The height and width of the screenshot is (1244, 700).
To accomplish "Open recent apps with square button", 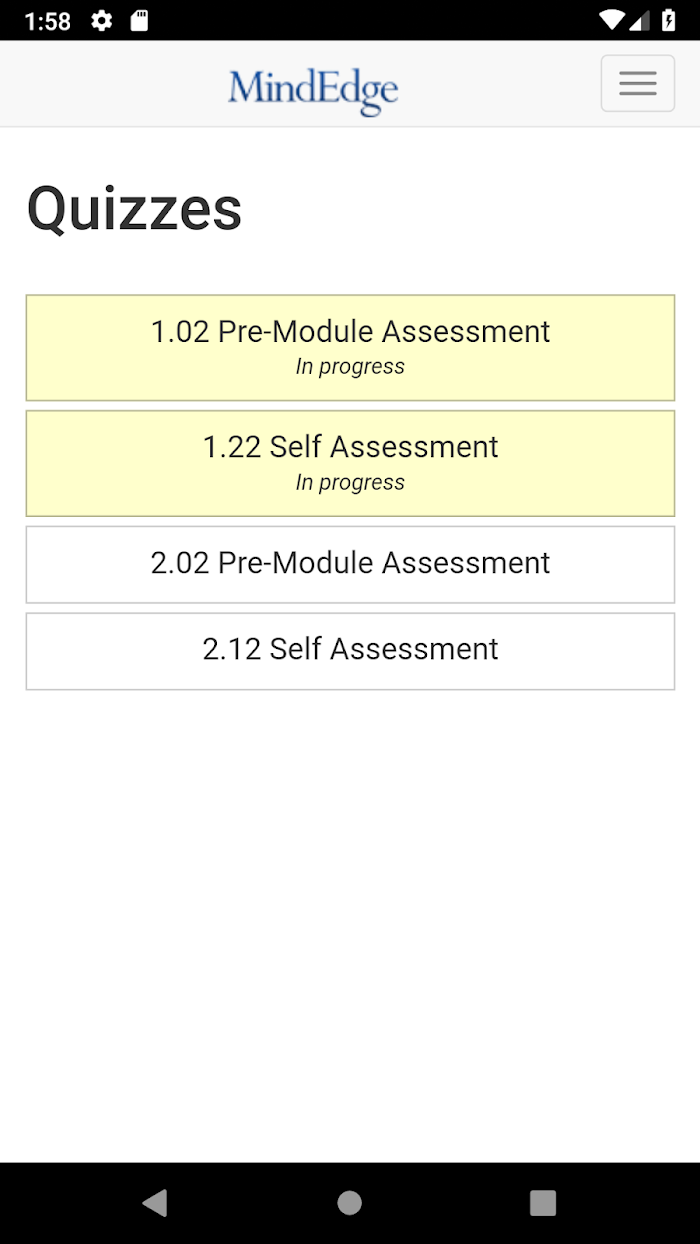I will (x=543, y=1203).
